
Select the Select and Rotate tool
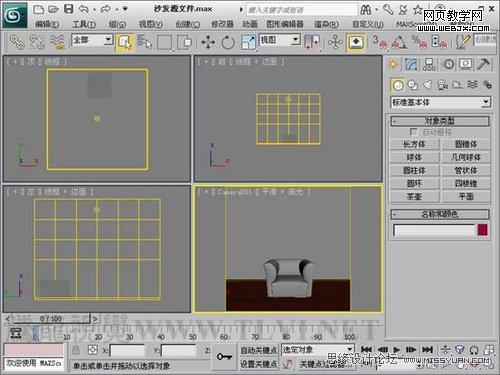point(228,42)
